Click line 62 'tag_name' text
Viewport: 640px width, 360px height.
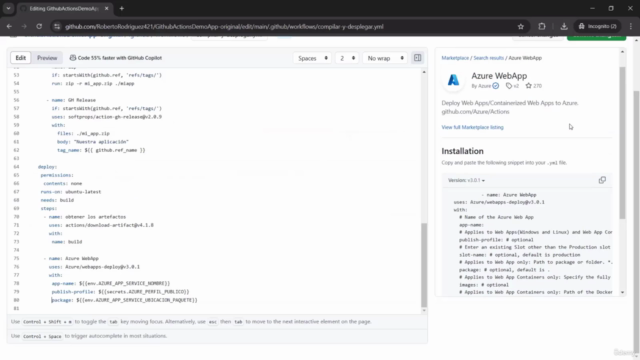pyautogui.click(x=69, y=150)
